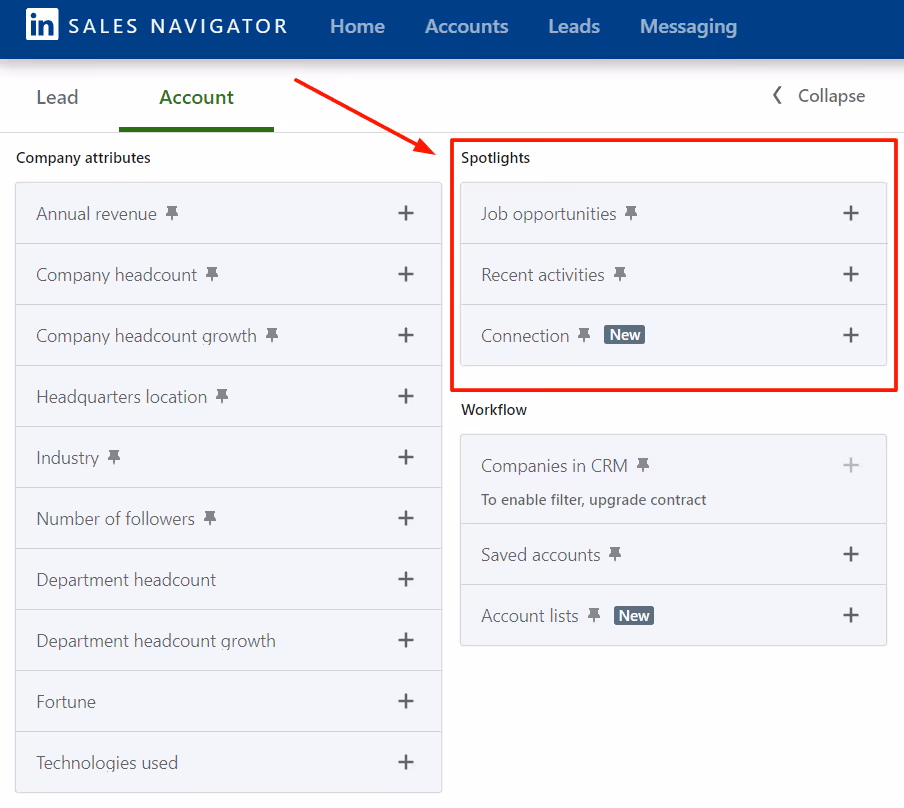Click the New badge beside Connection
This screenshot has width=904, height=808.
pos(624,335)
